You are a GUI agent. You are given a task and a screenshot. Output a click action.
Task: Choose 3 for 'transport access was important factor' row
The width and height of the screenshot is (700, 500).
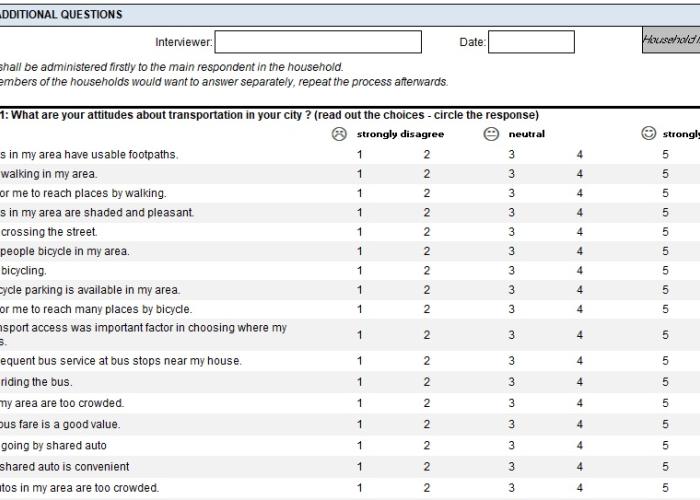(512, 335)
